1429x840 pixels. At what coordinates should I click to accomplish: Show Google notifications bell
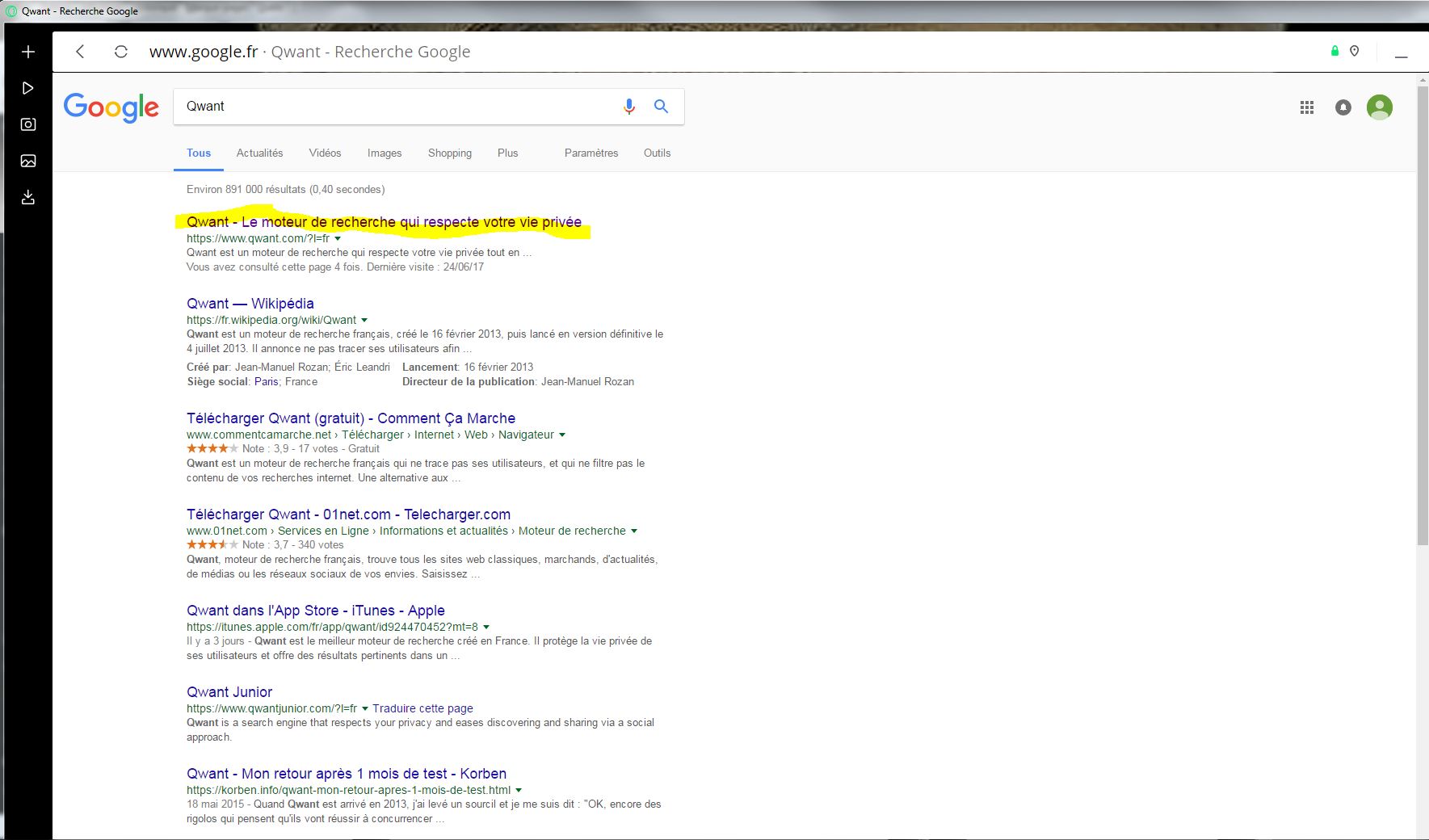(x=1343, y=107)
